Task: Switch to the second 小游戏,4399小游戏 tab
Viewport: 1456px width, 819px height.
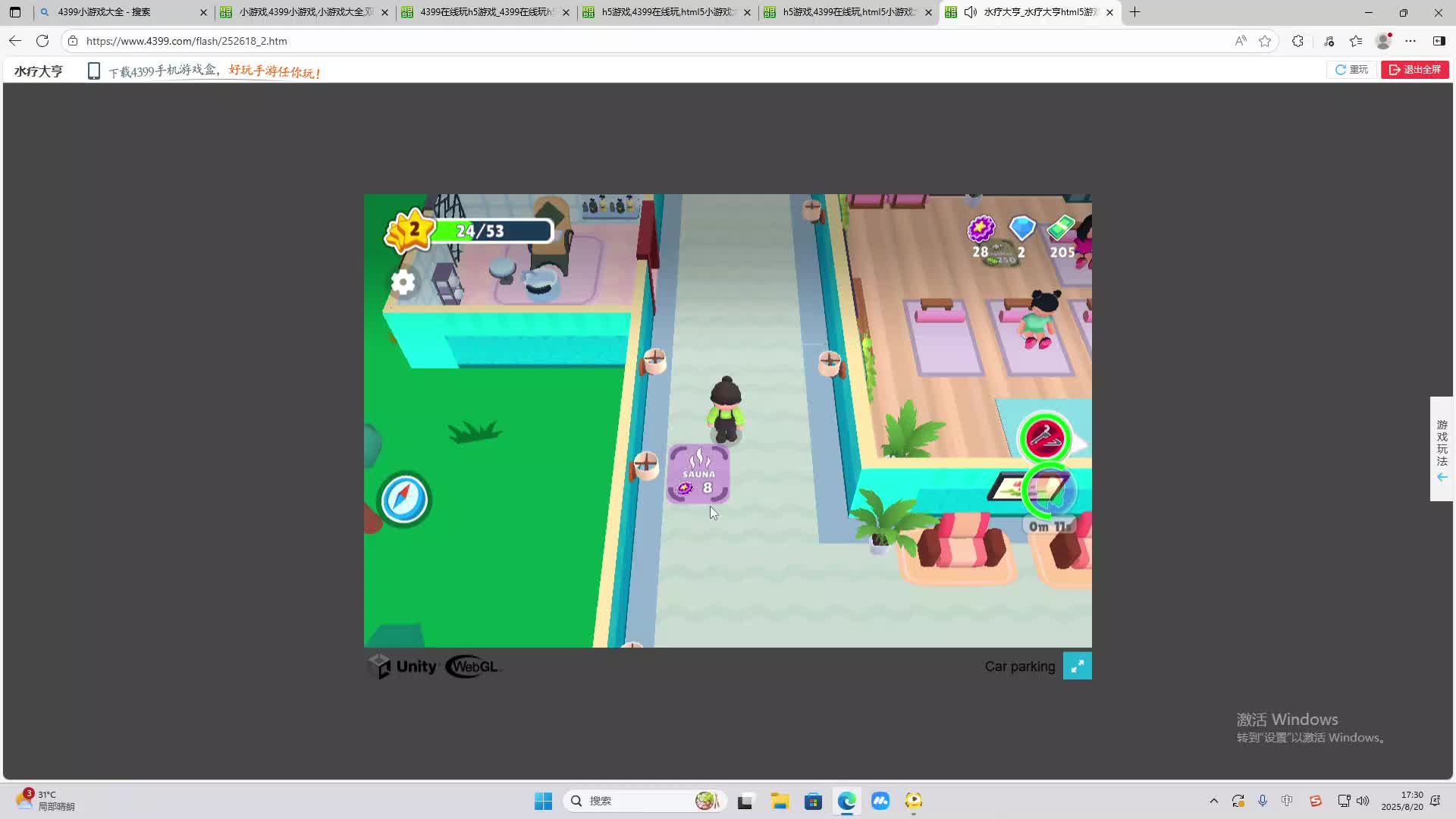Action: point(303,12)
